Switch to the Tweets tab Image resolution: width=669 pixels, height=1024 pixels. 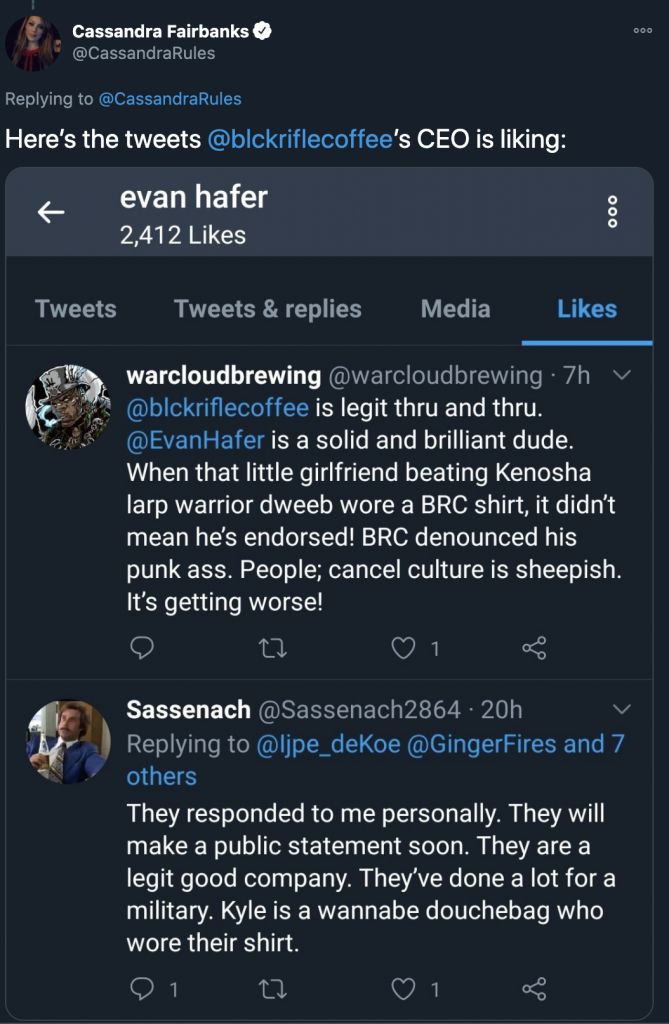pyautogui.click(x=76, y=309)
